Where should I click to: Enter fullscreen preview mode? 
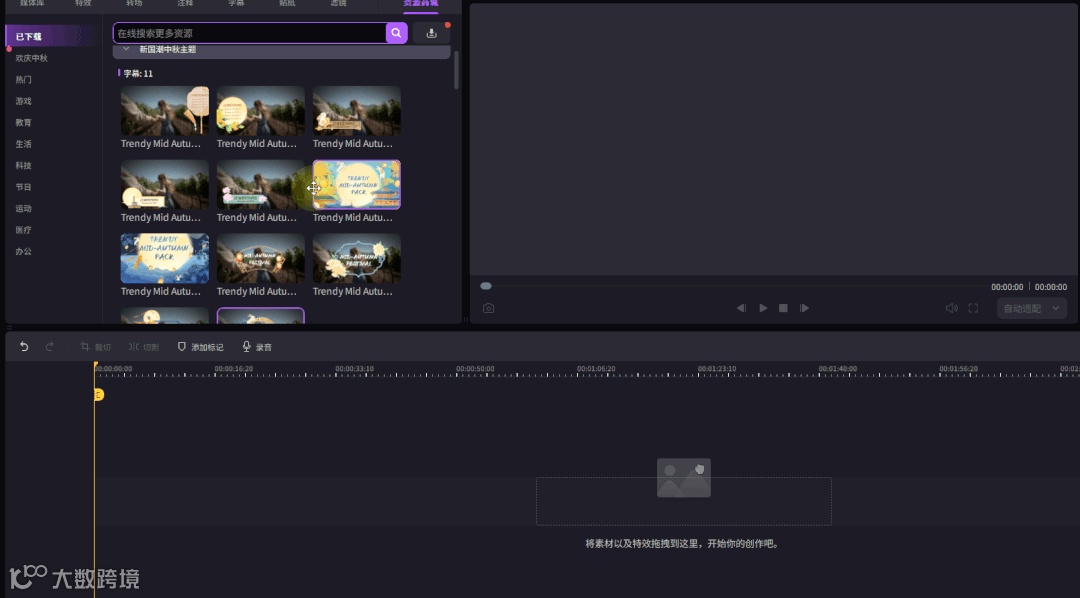click(x=973, y=308)
